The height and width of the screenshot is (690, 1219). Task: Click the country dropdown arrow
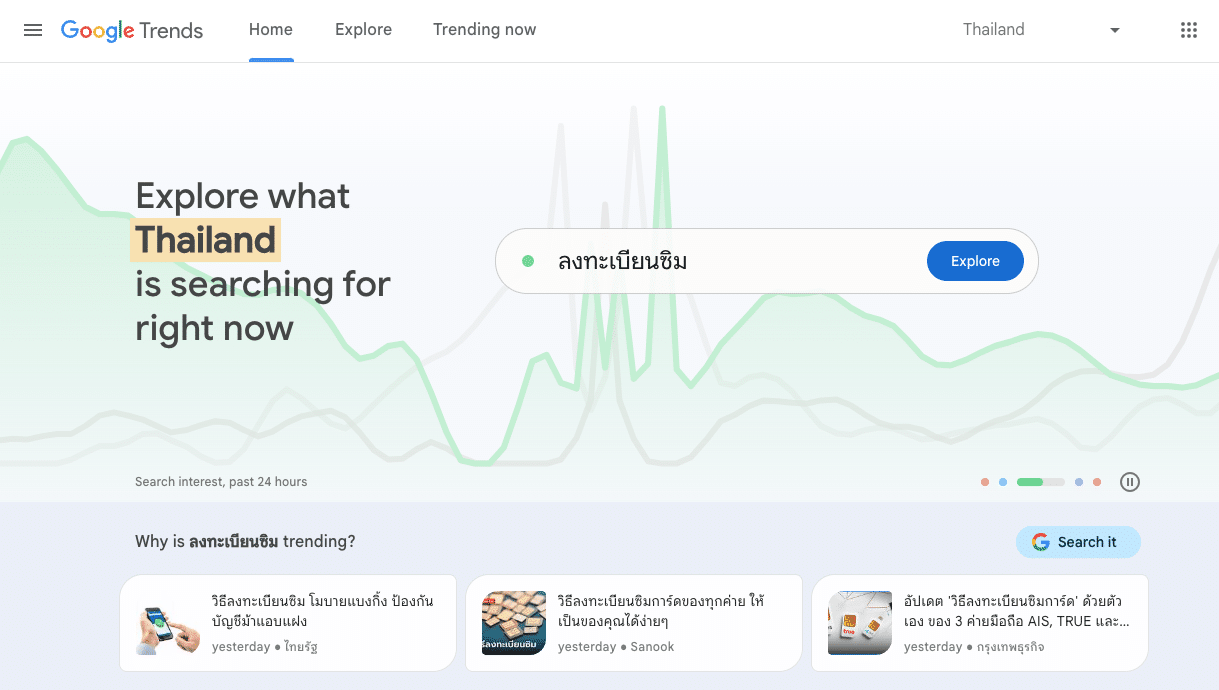click(x=1115, y=30)
